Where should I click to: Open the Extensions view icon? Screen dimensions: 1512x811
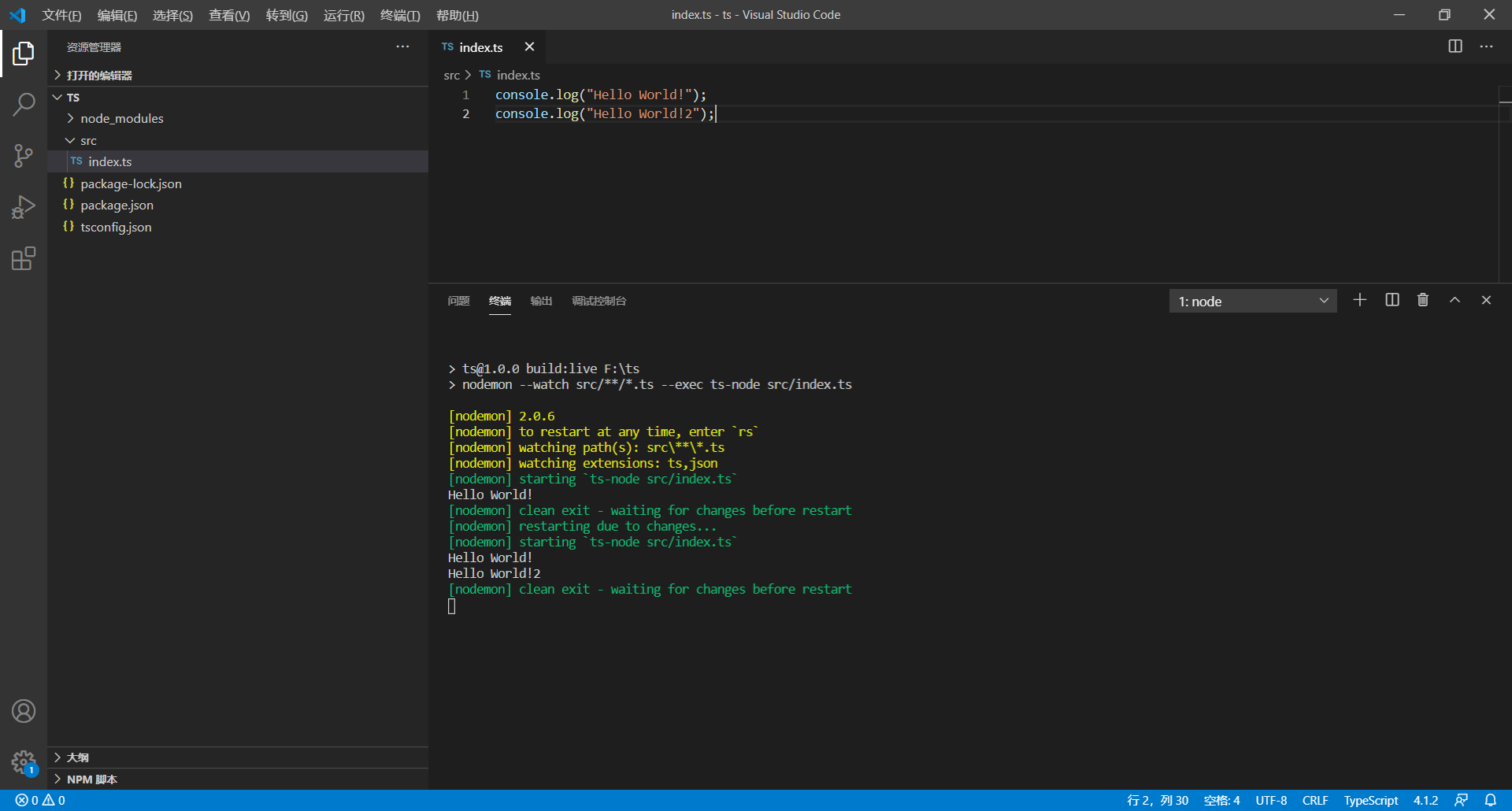point(24,258)
